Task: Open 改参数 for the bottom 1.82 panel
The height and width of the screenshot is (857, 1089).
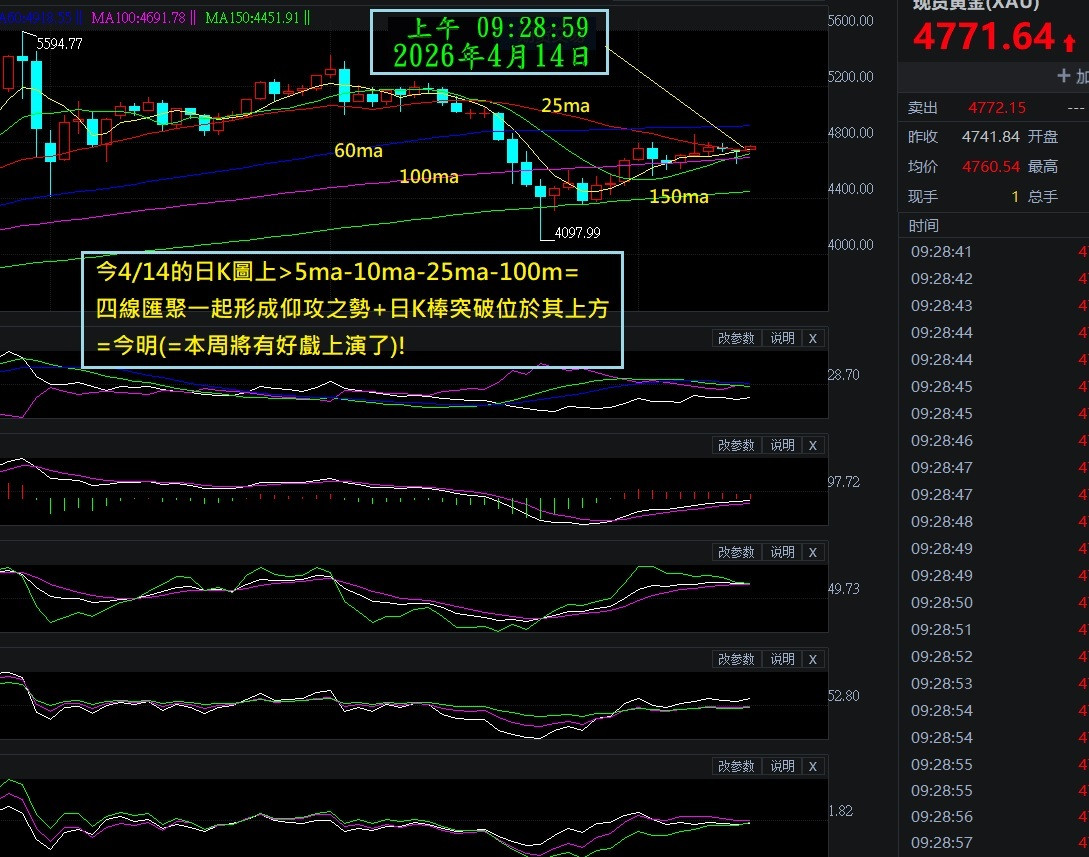Action: pos(736,767)
